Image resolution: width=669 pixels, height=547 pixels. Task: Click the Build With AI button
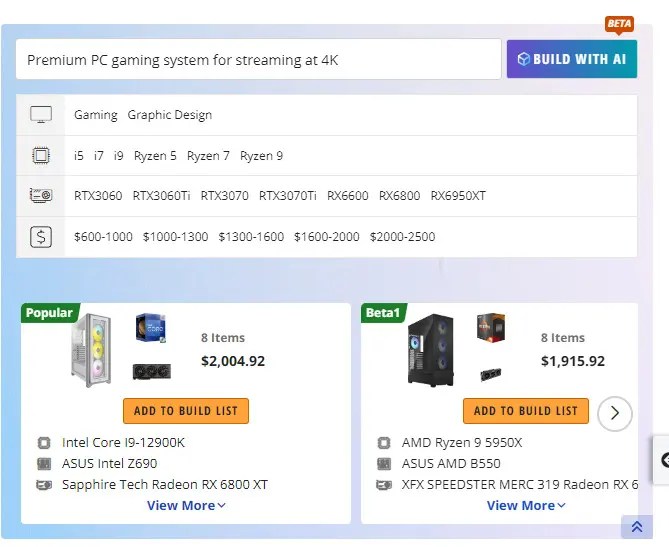click(x=572, y=59)
